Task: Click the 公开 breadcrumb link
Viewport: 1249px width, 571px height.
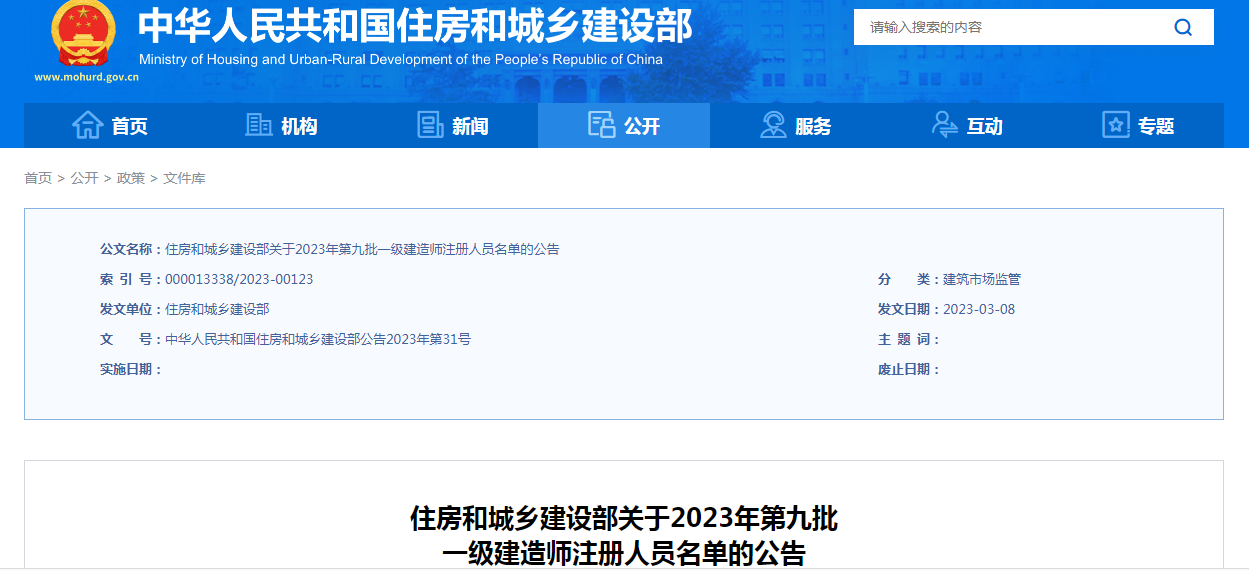Action: click(84, 178)
